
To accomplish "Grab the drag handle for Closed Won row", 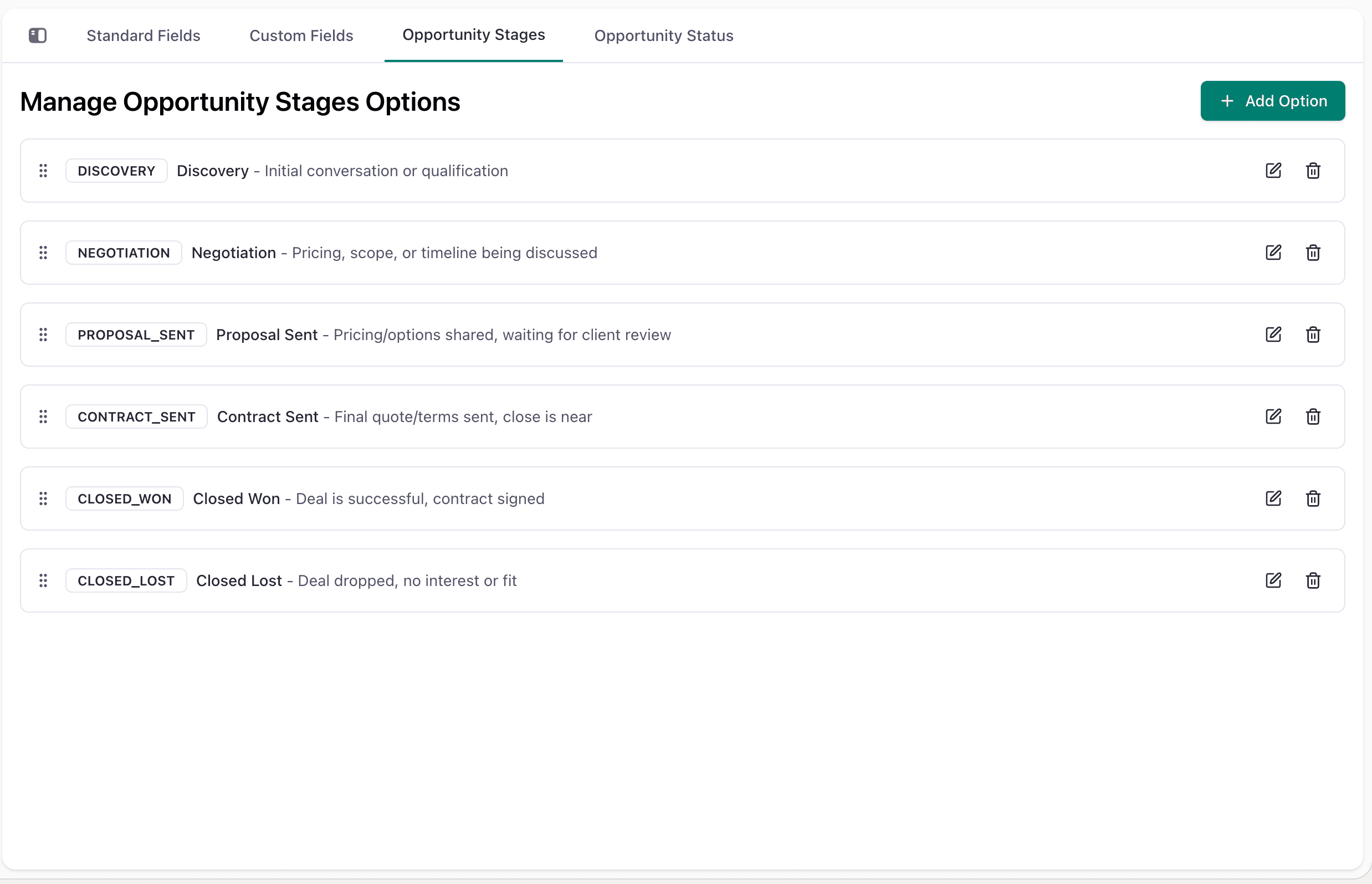I will (x=43, y=499).
